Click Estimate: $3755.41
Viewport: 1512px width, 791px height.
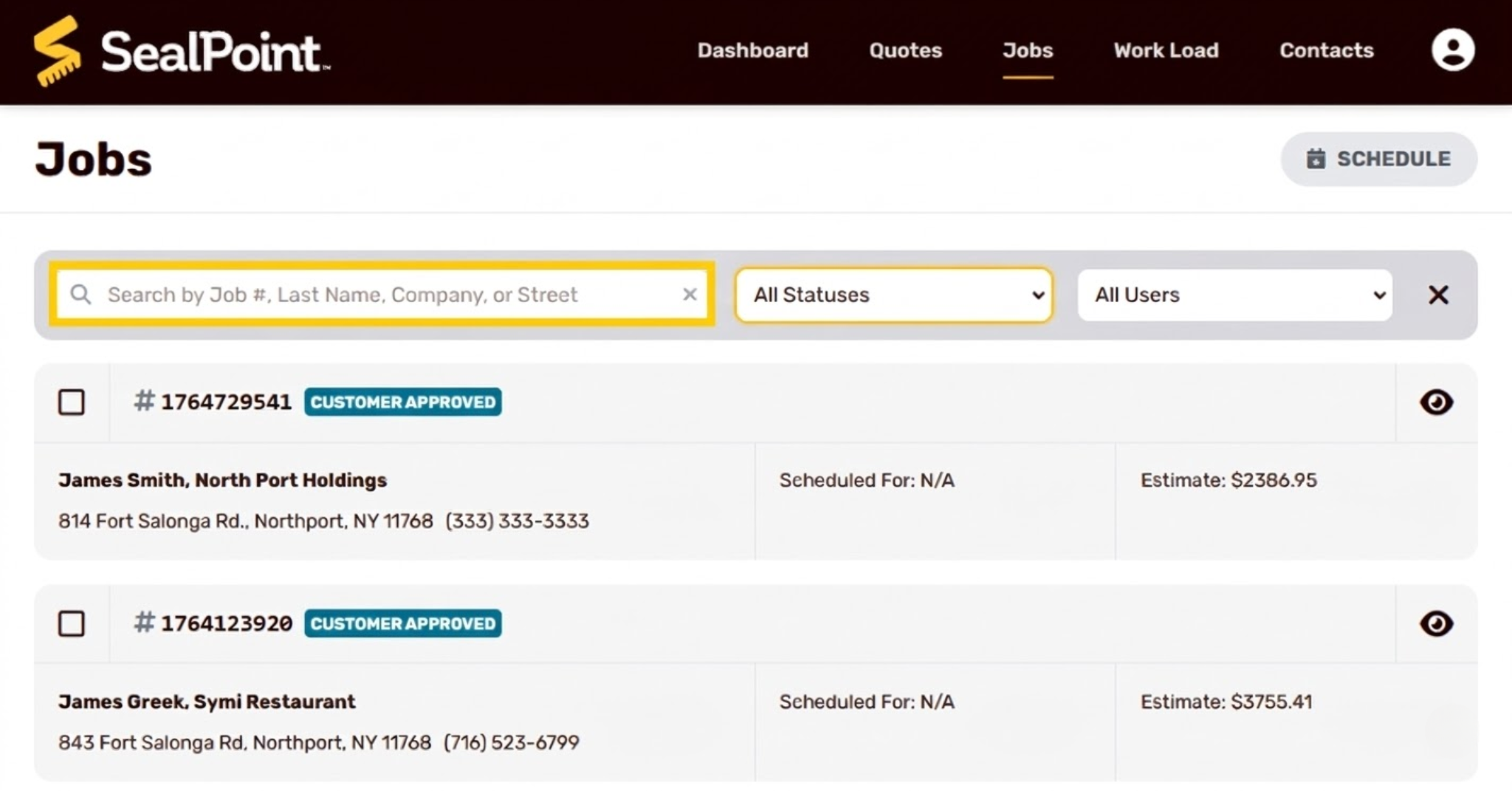pyautogui.click(x=1226, y=702)
